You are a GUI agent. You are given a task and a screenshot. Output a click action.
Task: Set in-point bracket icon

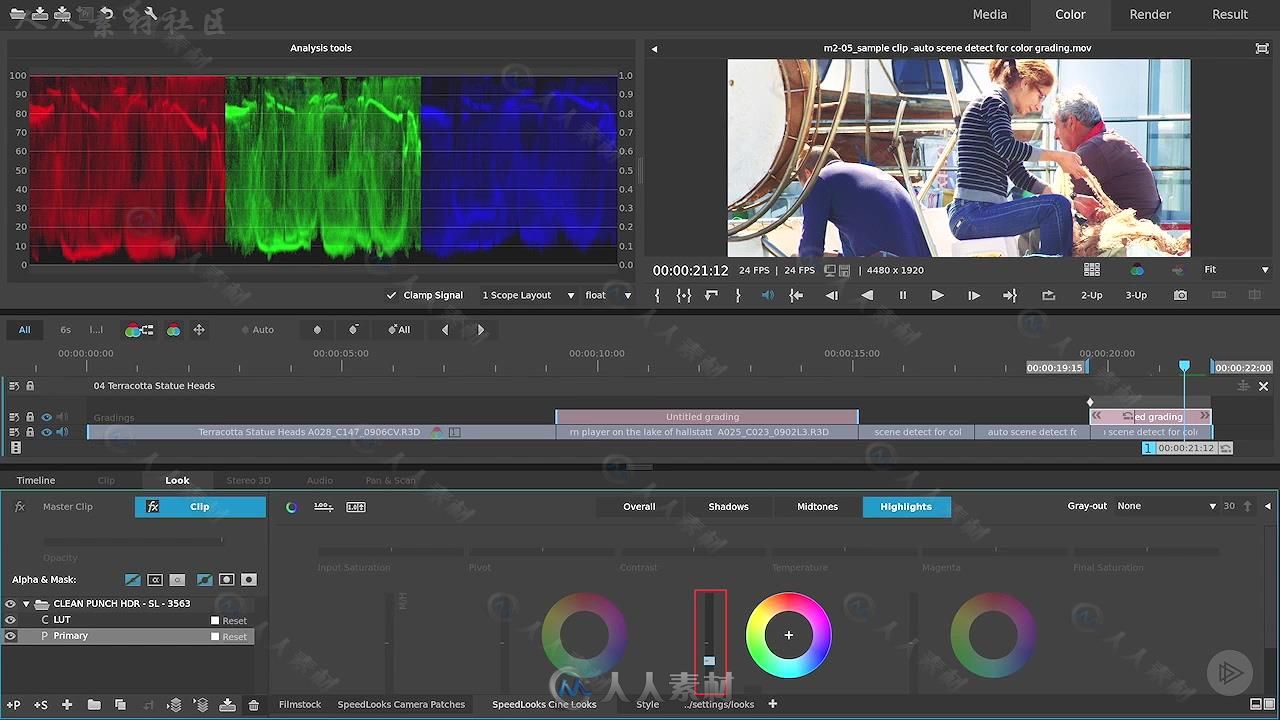click(x=657, y=295)
